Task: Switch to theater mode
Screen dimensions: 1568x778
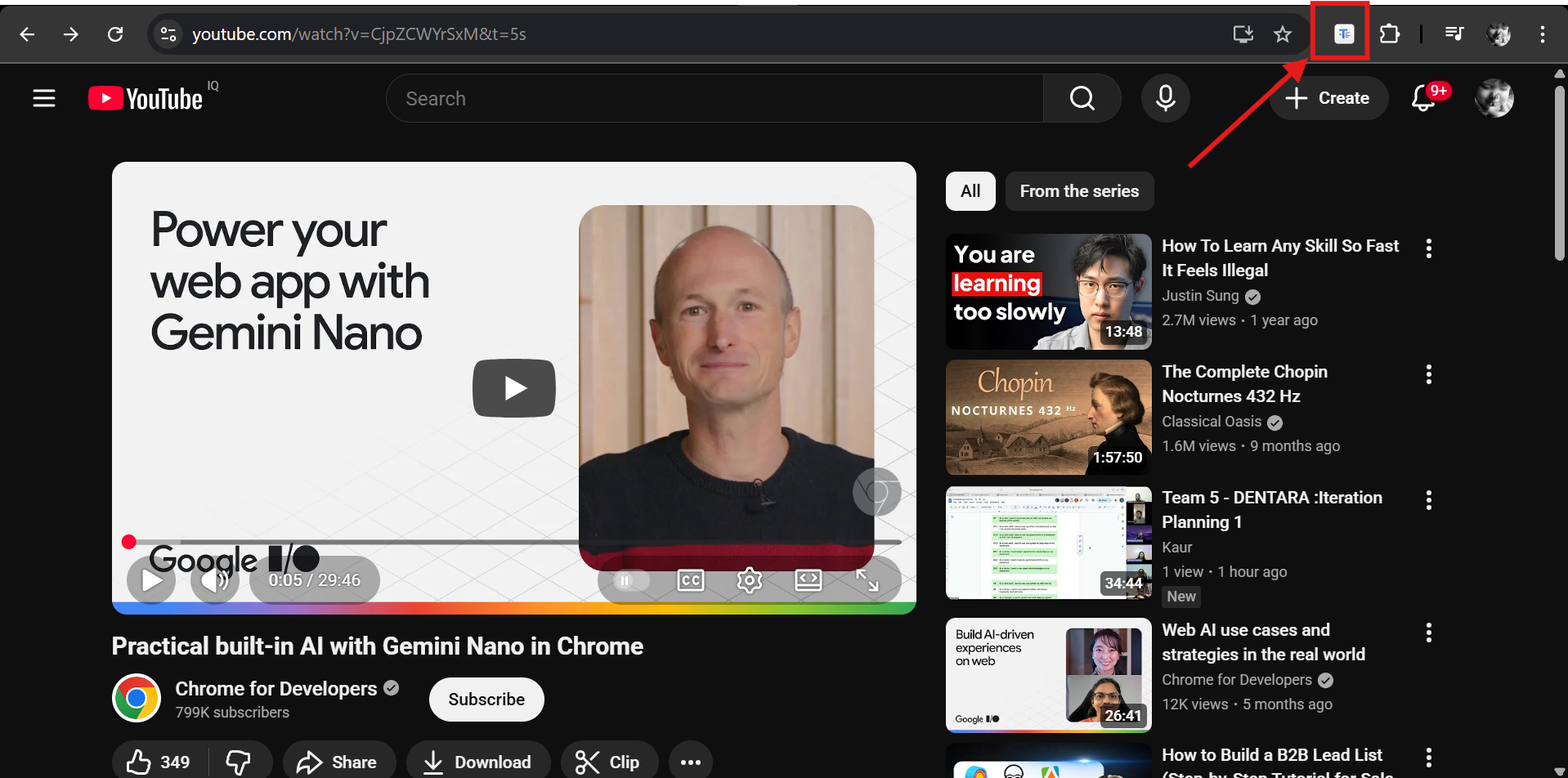Action: 809,580
